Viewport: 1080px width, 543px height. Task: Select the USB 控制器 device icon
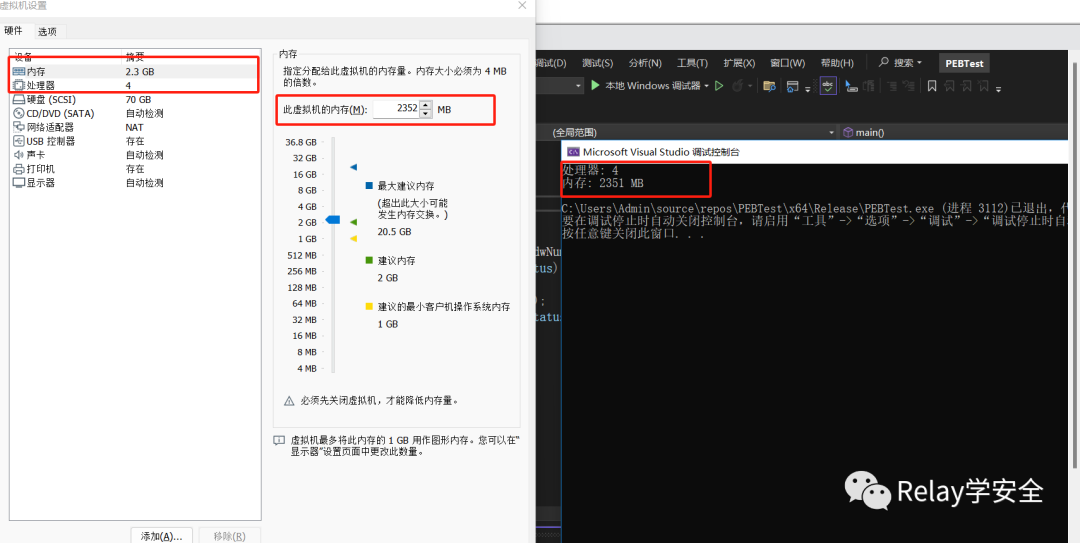click(19, 141)
